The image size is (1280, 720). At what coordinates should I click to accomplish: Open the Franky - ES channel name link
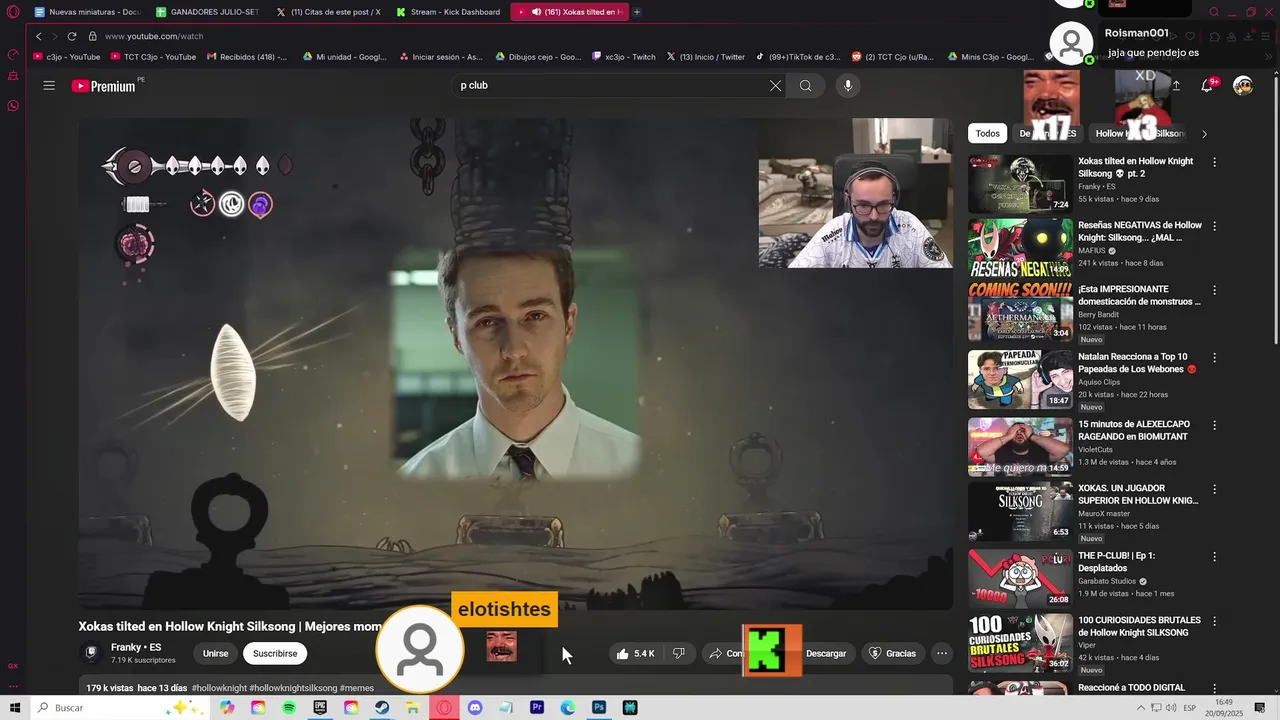pyautogui.click(x=136, y=648)
